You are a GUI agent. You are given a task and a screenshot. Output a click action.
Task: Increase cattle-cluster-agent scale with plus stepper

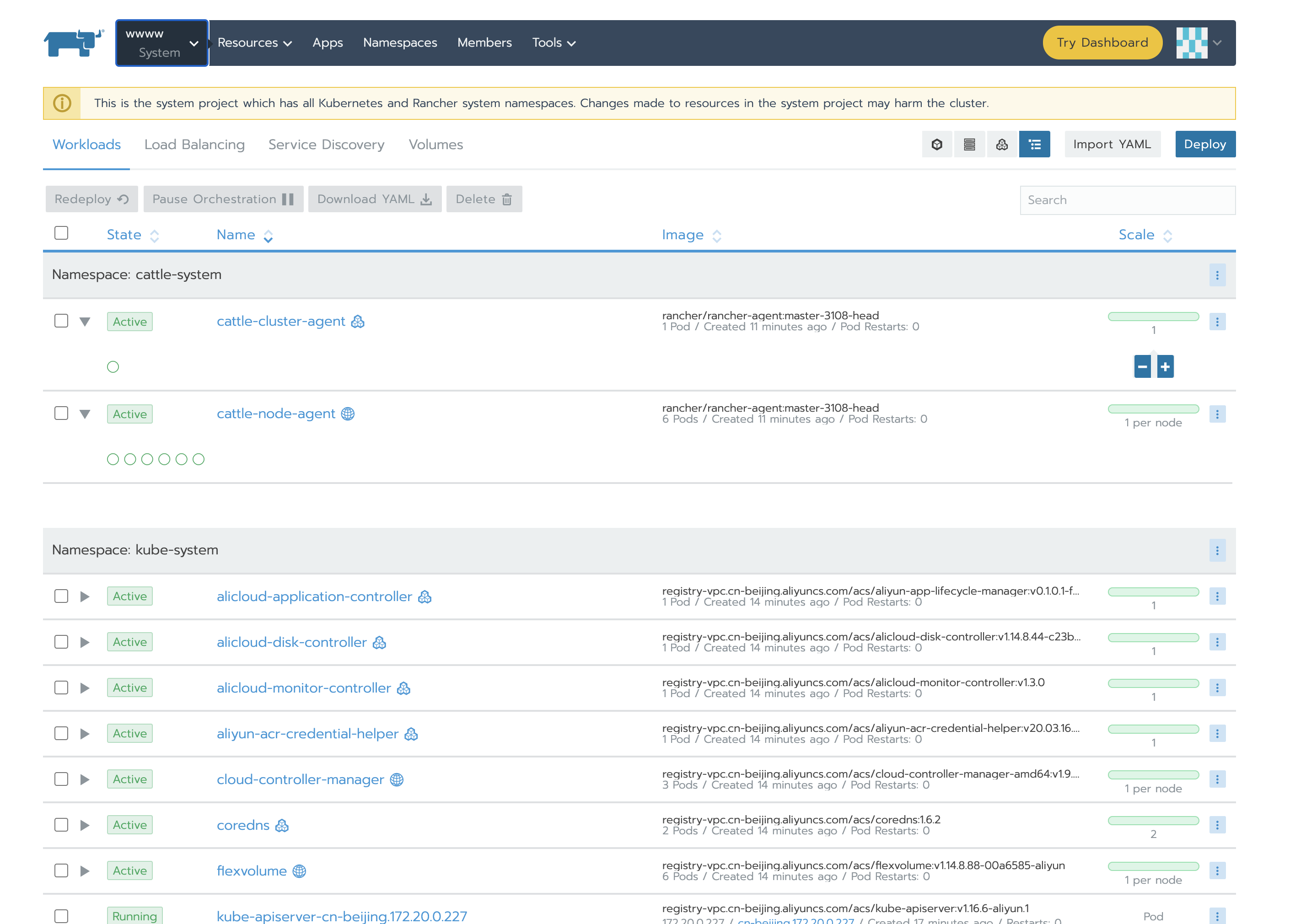(x=1166, y=366)
